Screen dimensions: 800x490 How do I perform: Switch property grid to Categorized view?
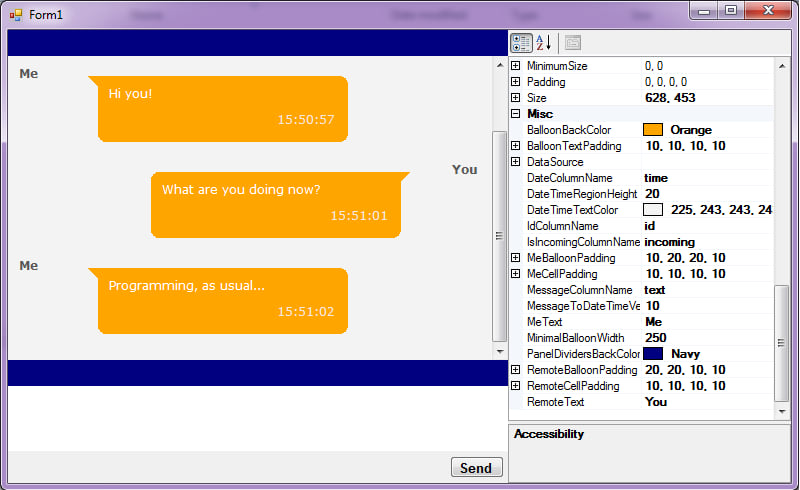tap(521, 43)
